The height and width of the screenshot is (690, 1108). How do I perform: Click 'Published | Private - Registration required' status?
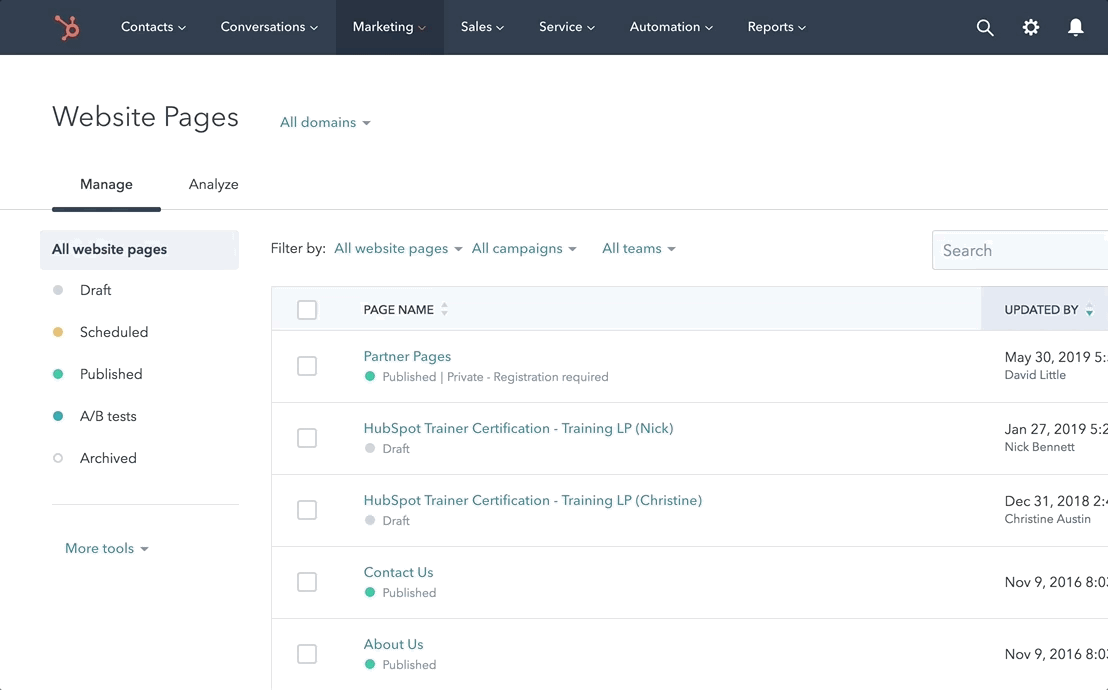[x=495, y=378]
